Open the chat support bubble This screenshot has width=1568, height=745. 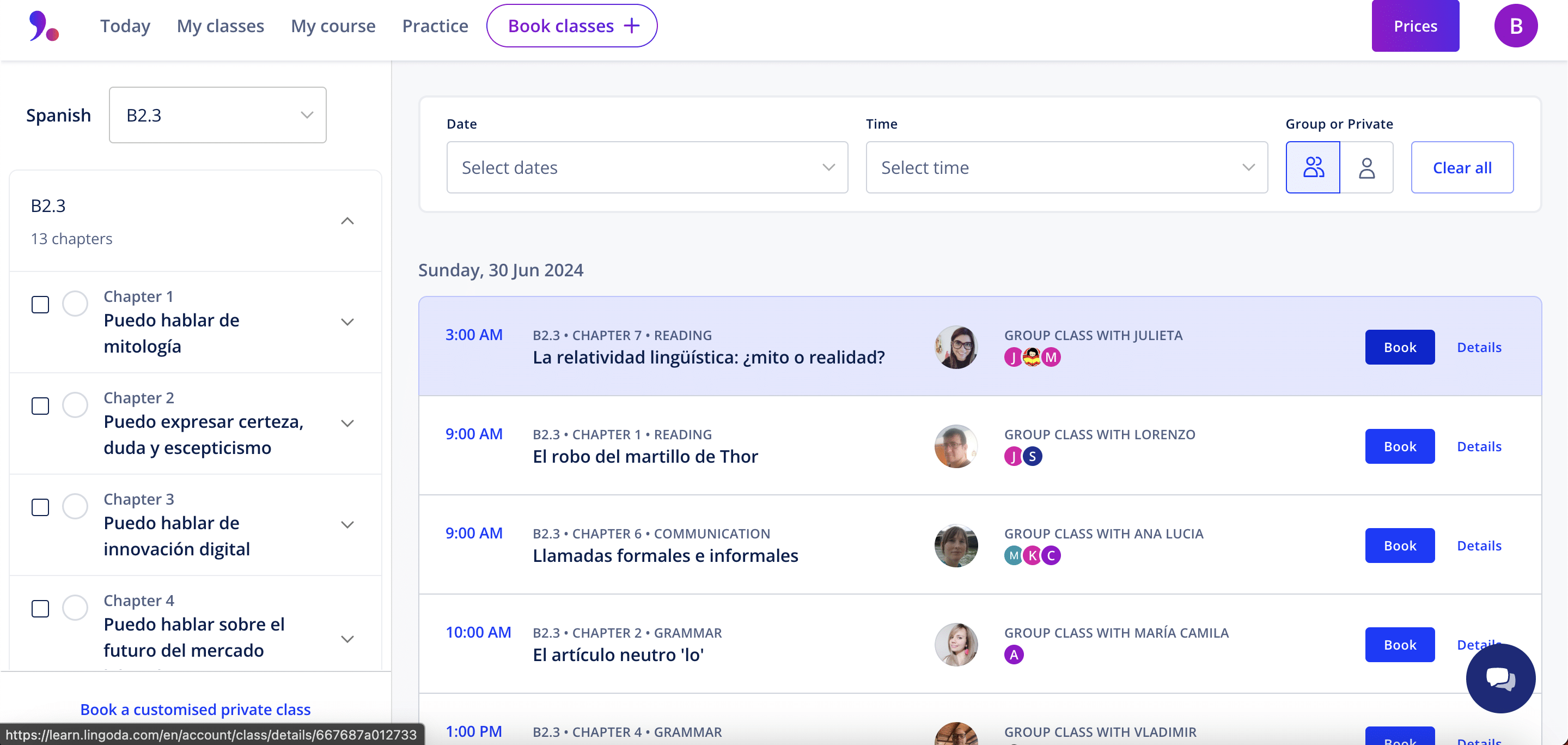(1500, 678)
